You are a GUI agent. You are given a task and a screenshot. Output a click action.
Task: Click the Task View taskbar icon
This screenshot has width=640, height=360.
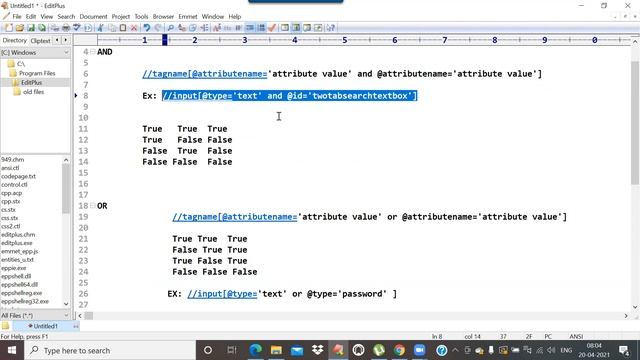[231, 350]
